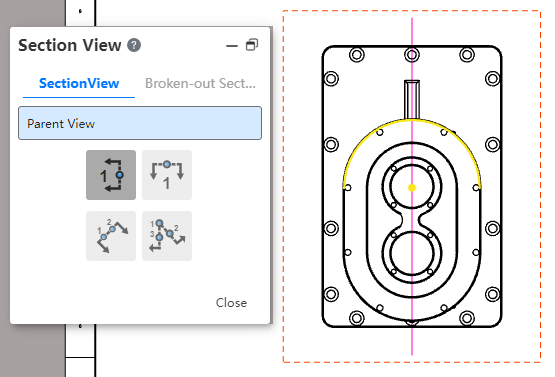555x377 pixels.
Task: Click the bottom-right corner bolt hole
Action: click(467, 318)
